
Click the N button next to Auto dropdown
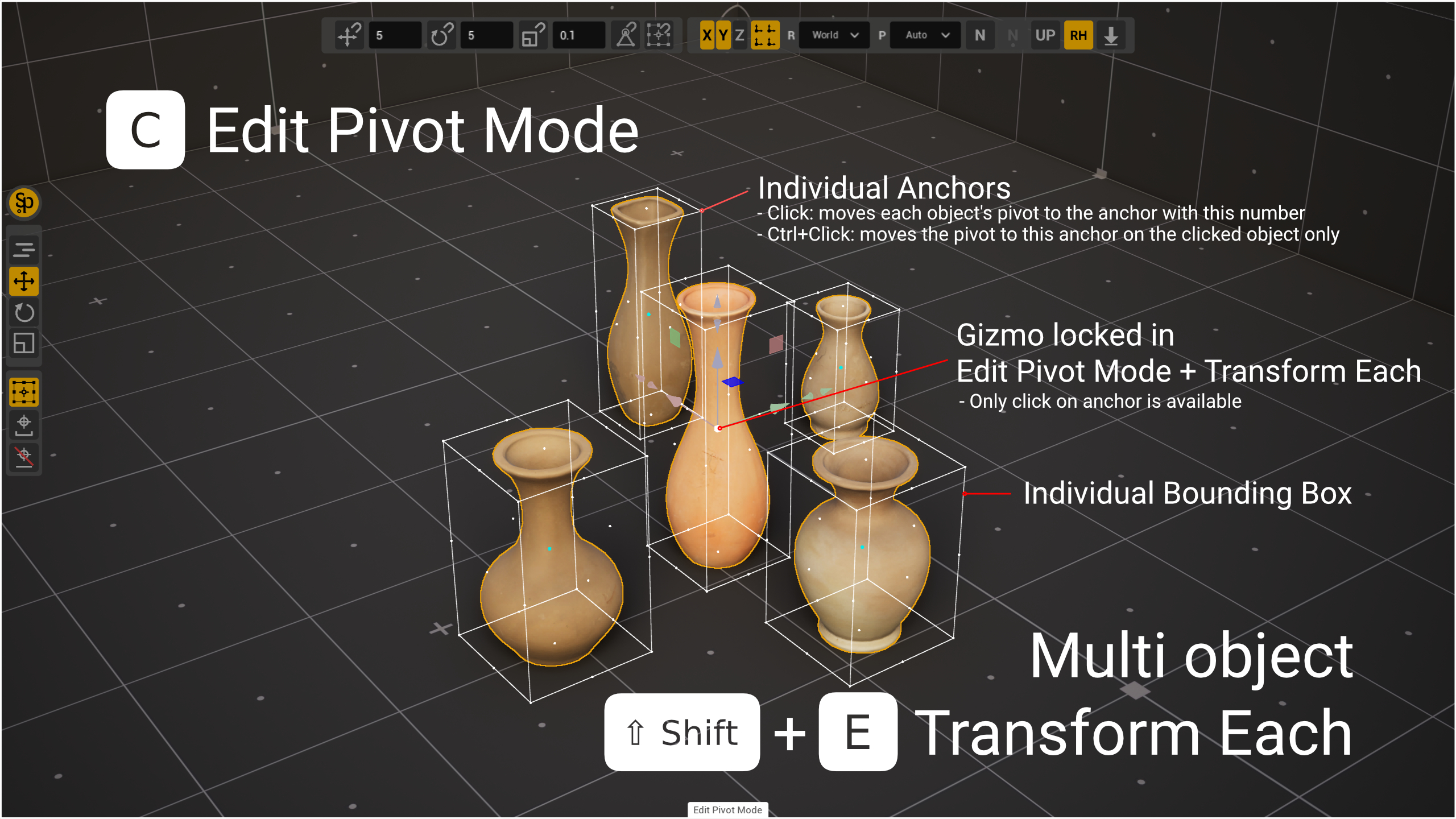[980, 35]
